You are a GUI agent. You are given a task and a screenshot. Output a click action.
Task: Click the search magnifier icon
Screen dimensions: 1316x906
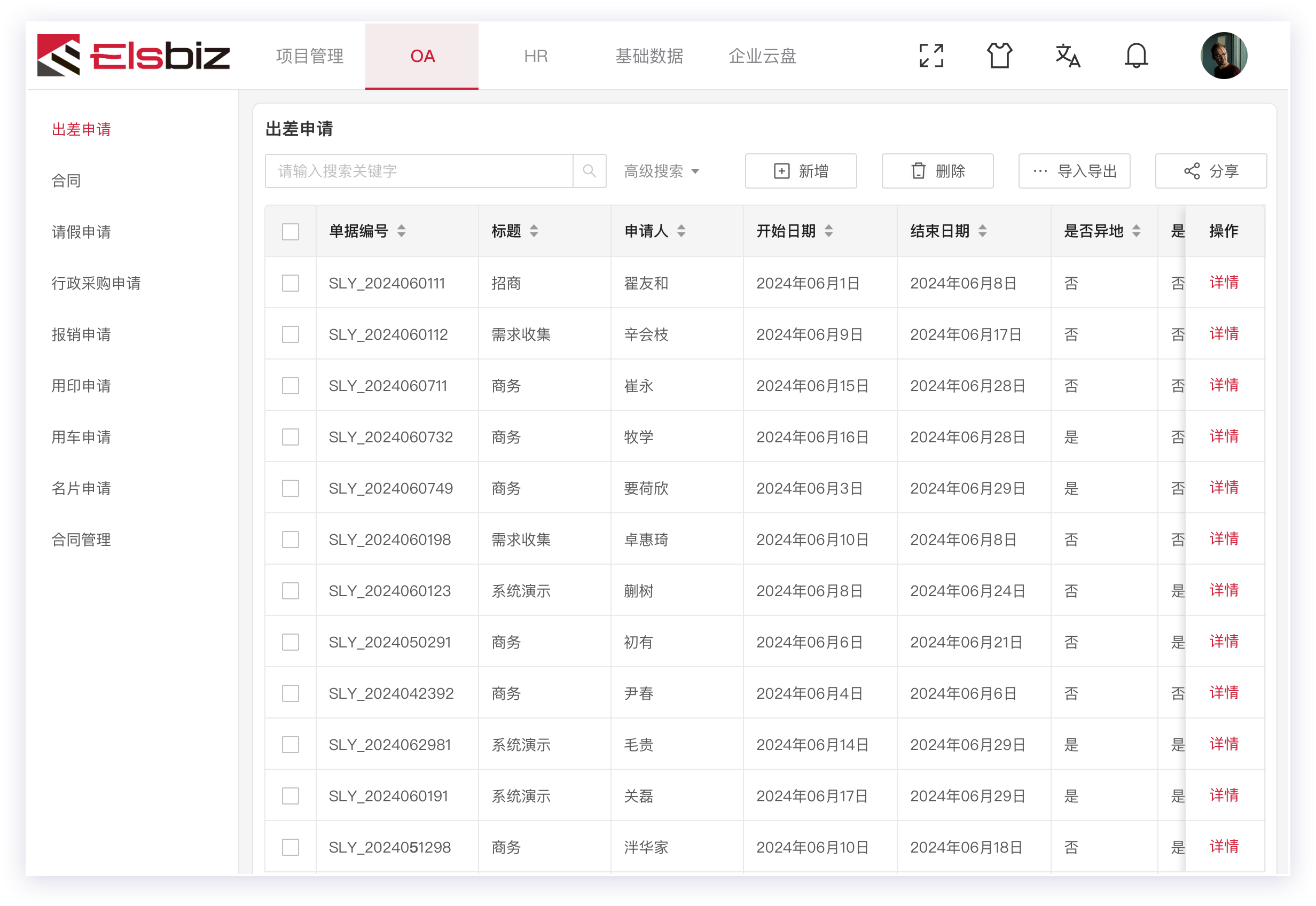coord(589,171)
